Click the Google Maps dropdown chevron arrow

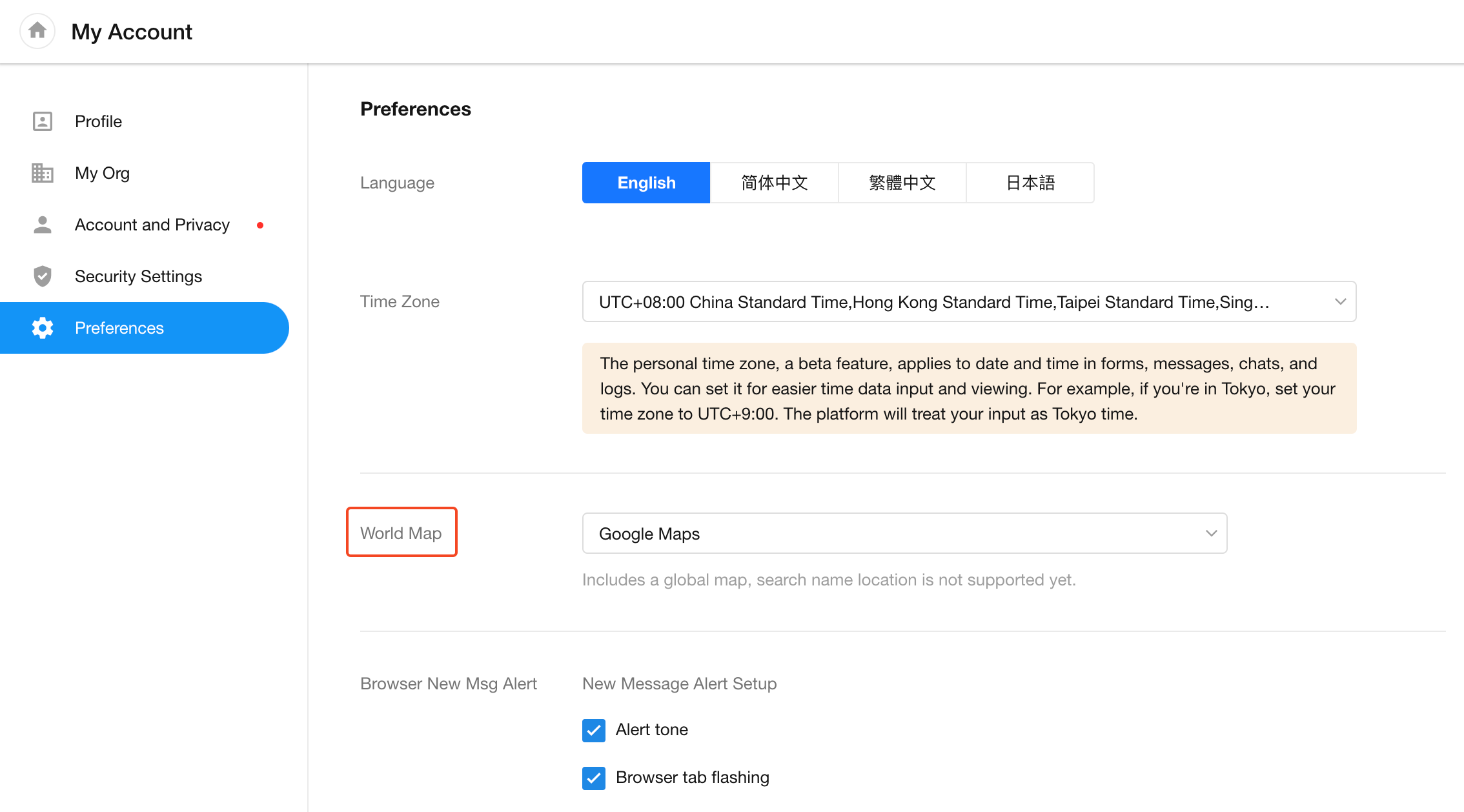click(1211, 533)
